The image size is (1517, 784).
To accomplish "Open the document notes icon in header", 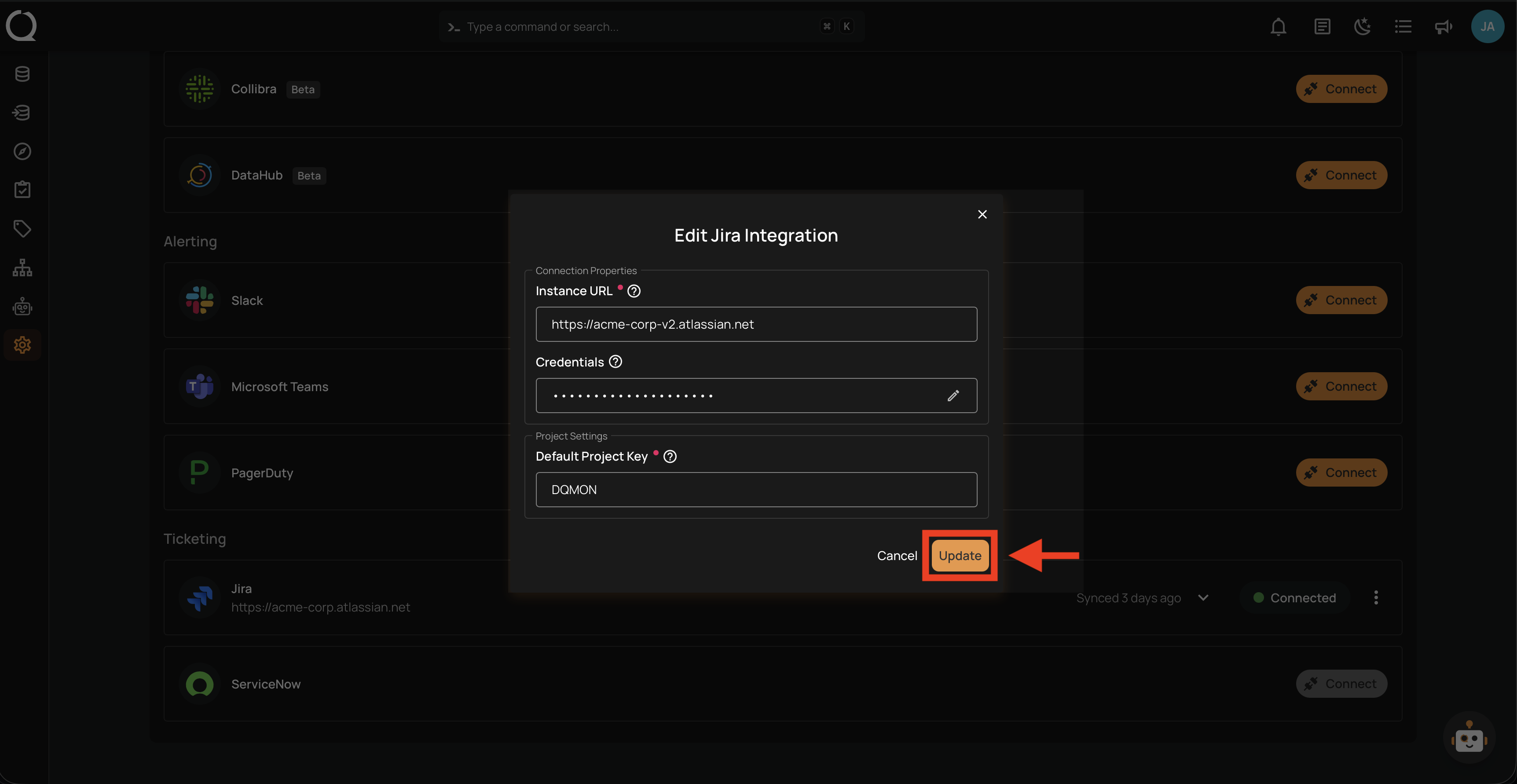I will pos(1322,26).
